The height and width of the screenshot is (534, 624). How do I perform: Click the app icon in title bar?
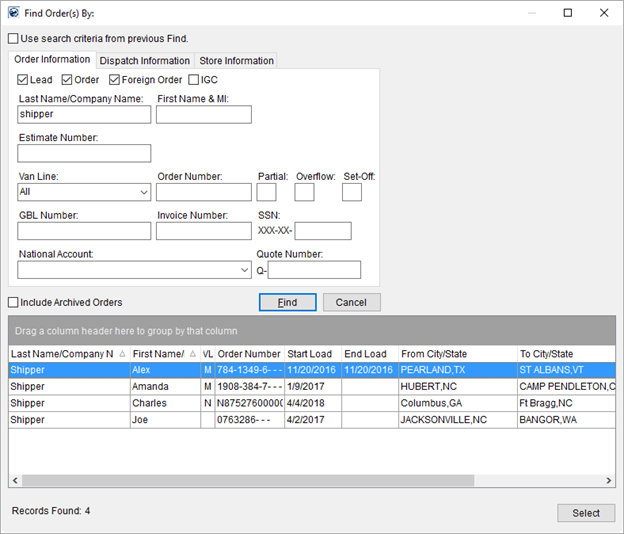coord(13,13)
